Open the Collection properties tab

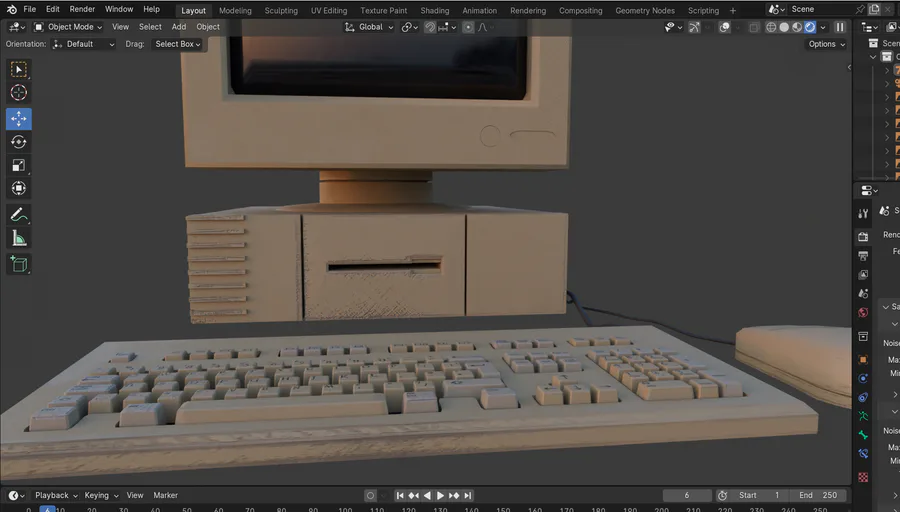(x=863, y=336)
